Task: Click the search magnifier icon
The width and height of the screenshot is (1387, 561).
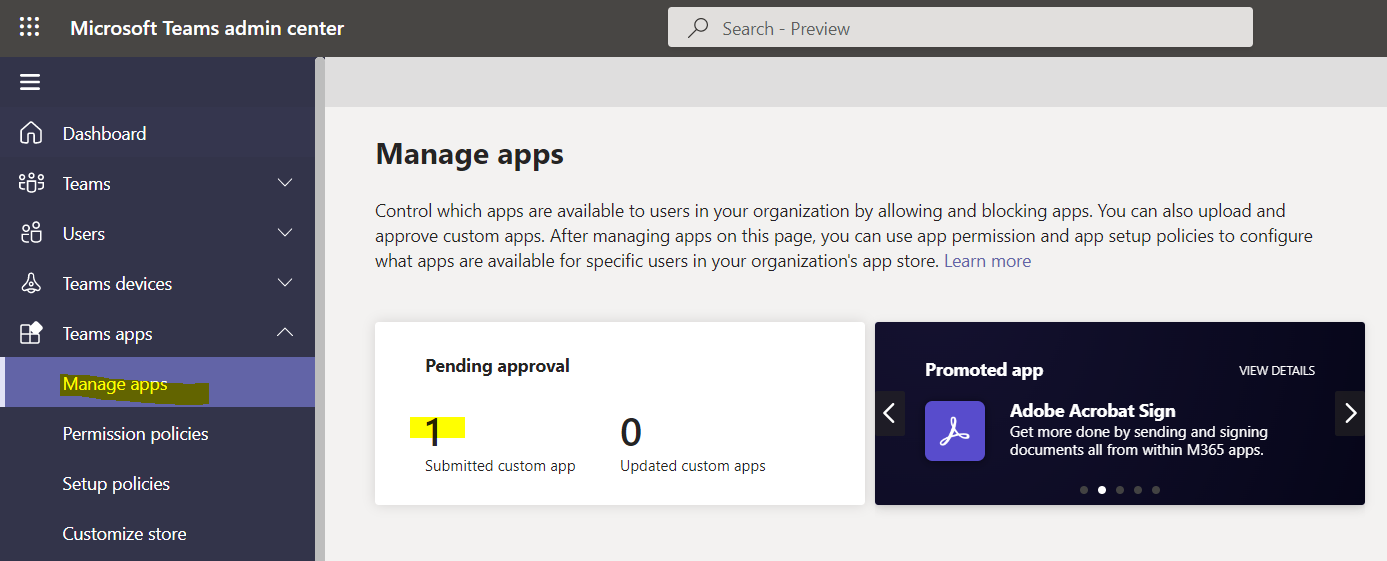Action: [698, 28]
